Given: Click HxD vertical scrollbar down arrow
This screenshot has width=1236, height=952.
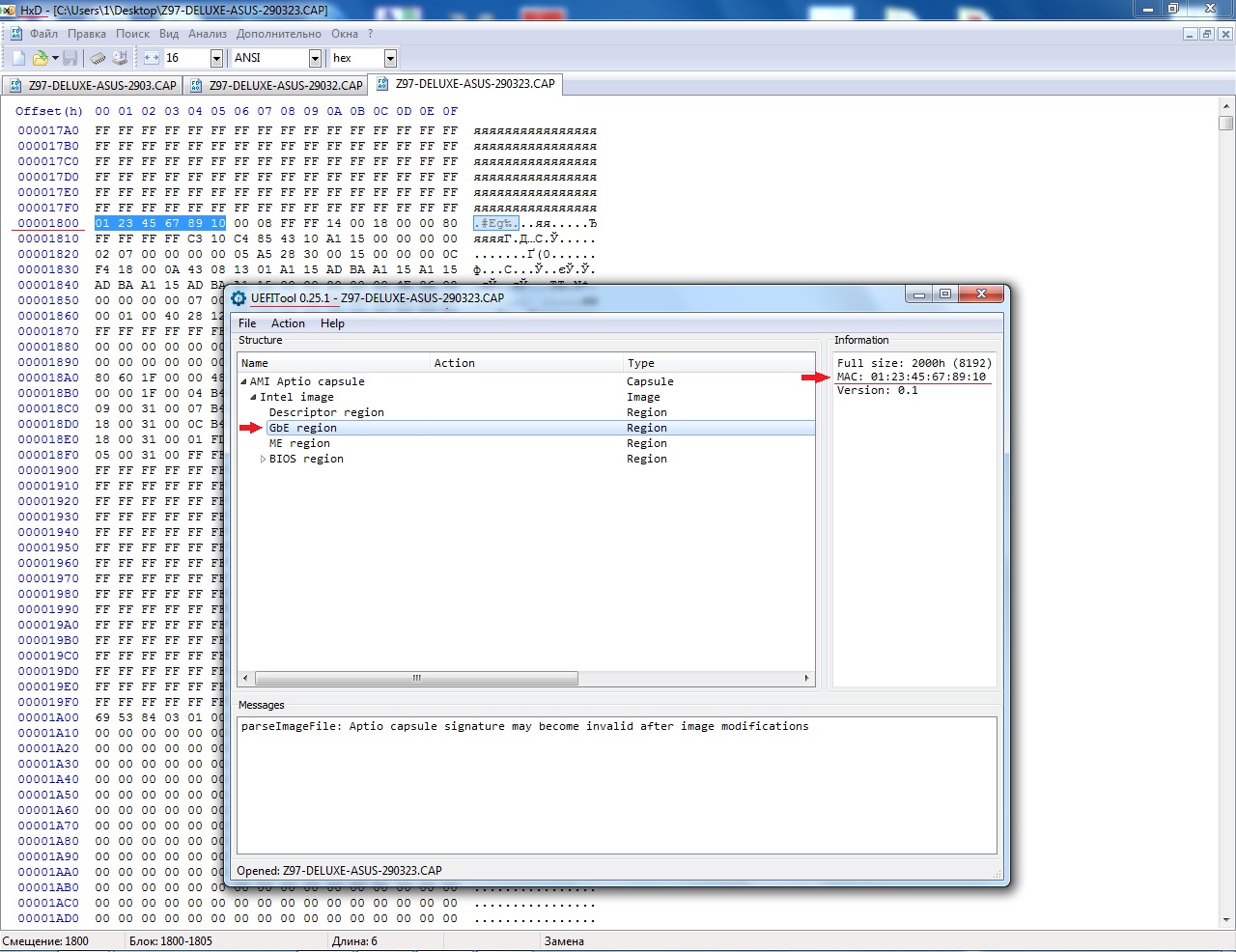Looking at the screenshot, I should 1226,921.
